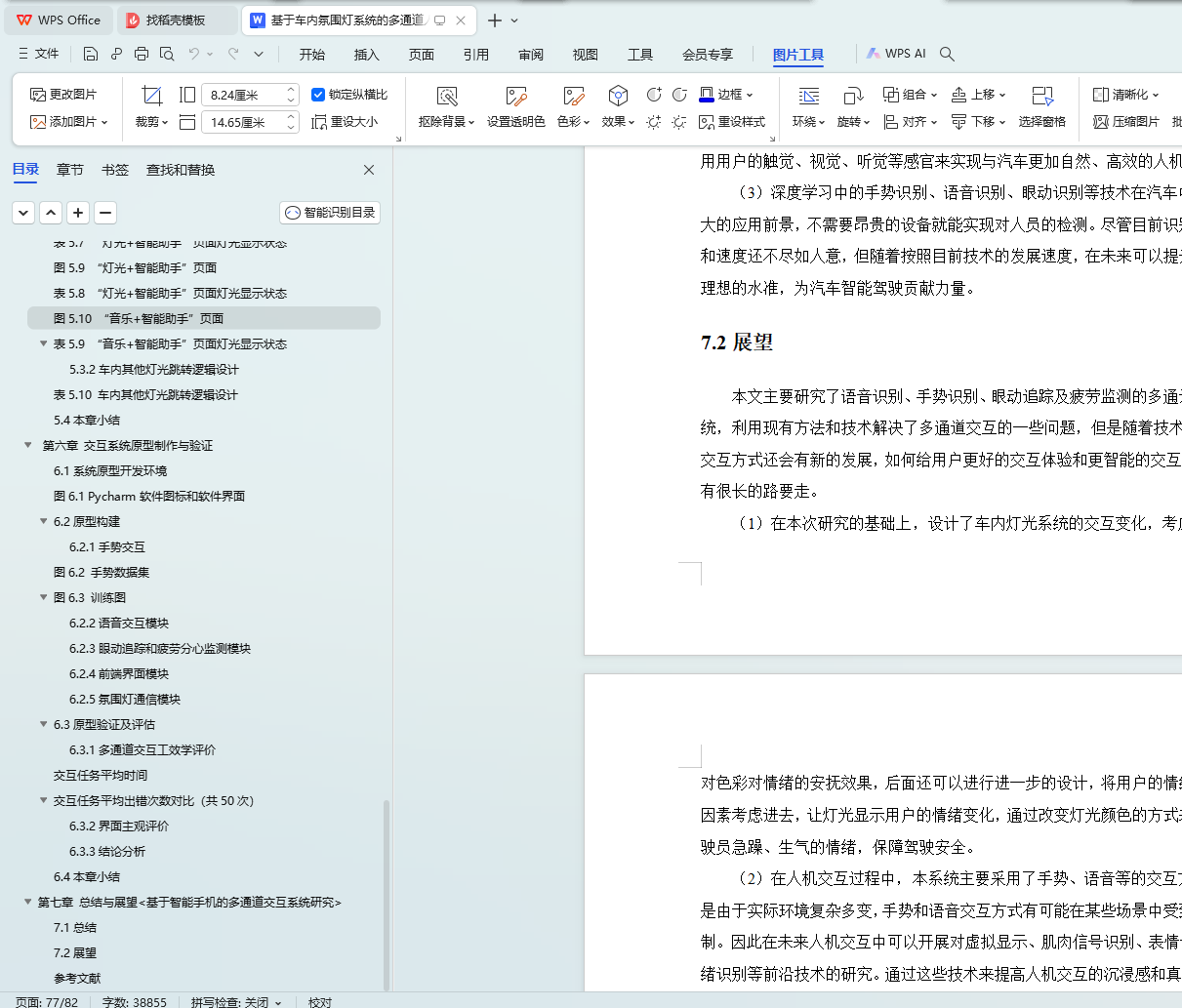Click increase contrast icon
The height and width of the screenshot is (1008, 1182).
click(x=654, y=95)
